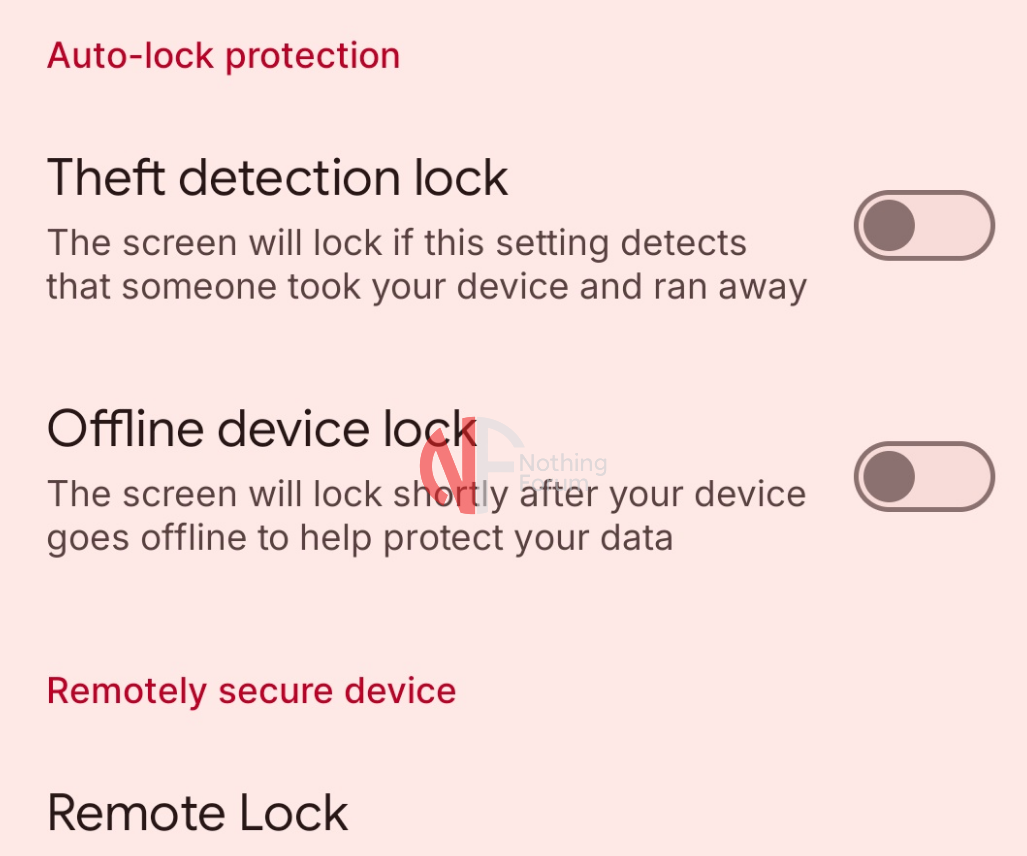Click the empty right side of Theft detection toggle track

(x=958, y=225)
